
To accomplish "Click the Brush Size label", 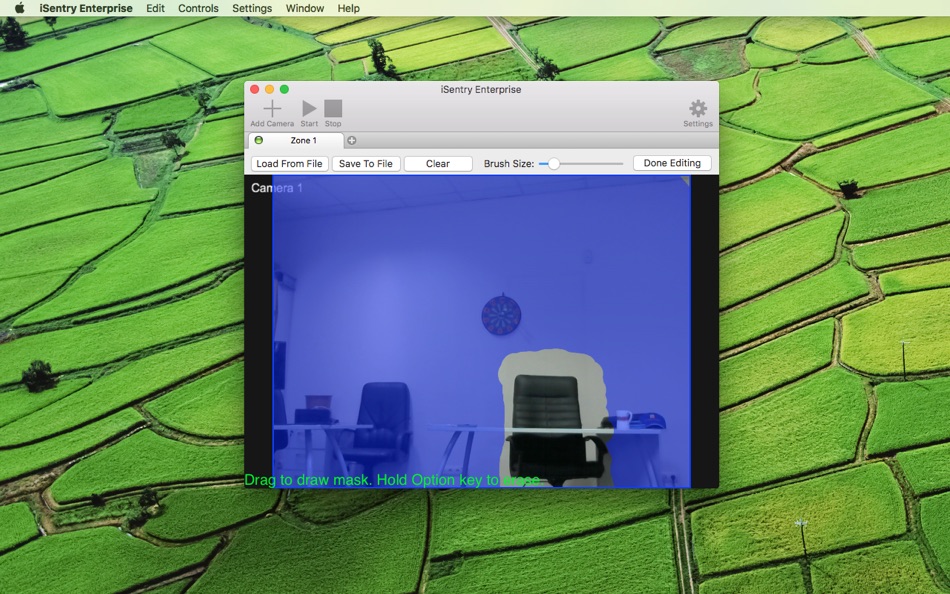I will (x=509, y=164).
